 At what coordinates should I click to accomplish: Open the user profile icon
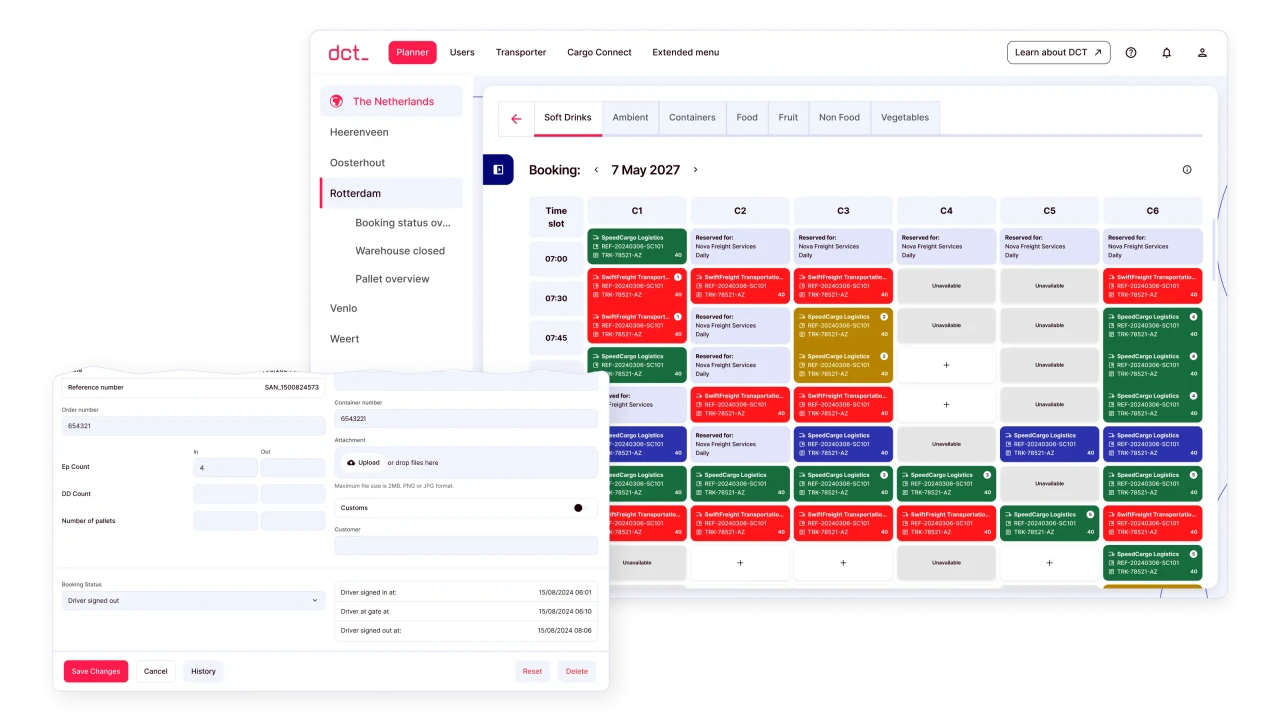(x=1202, y=53)
